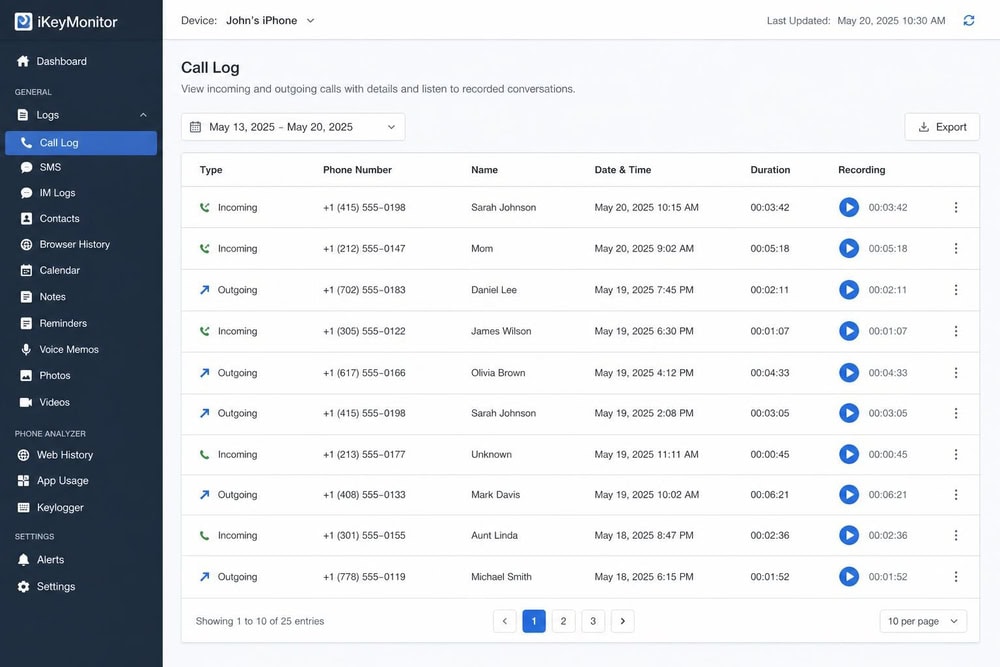The width and height of the screenshot is (1000, 667).
Task: Open more options for Aunt Linda row
Action: [955, 535]
